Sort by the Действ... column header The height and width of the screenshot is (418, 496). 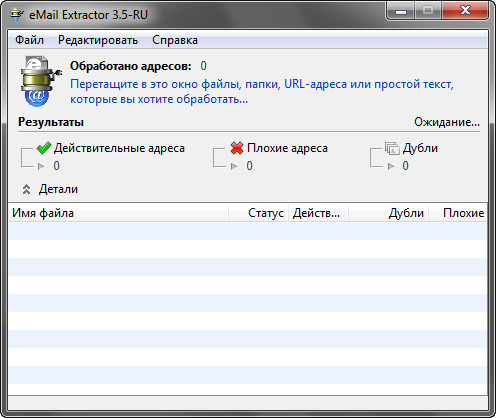tap(319, 213)
